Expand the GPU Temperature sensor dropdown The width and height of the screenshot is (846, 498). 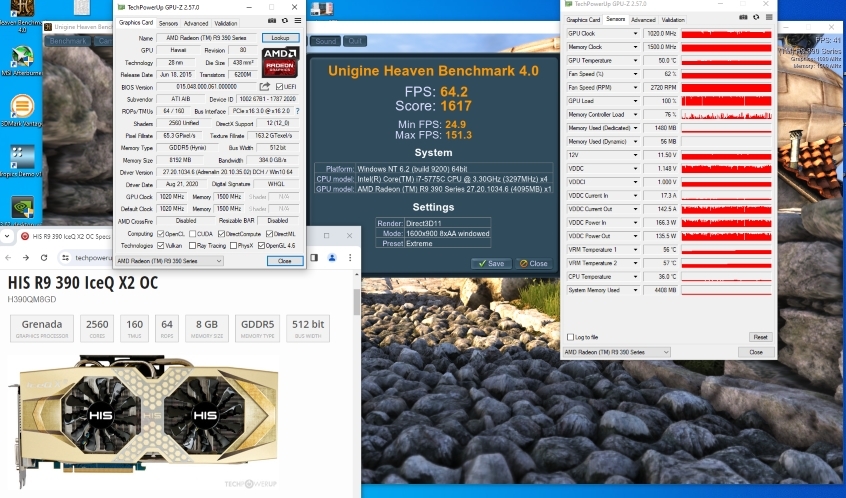point(635,60)
